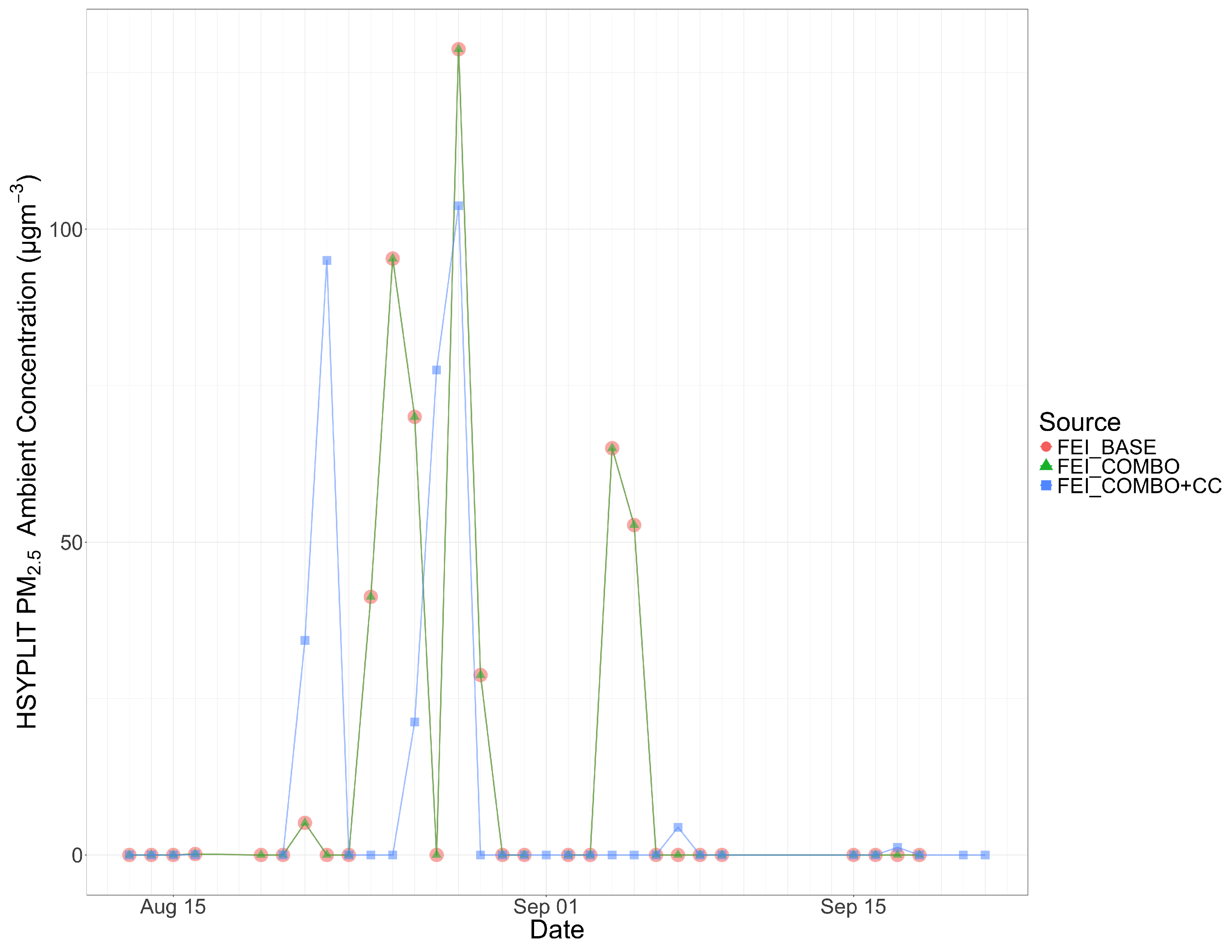
Task: Click the 100 y-axis tick label
Action: click(x=66, y=230)
